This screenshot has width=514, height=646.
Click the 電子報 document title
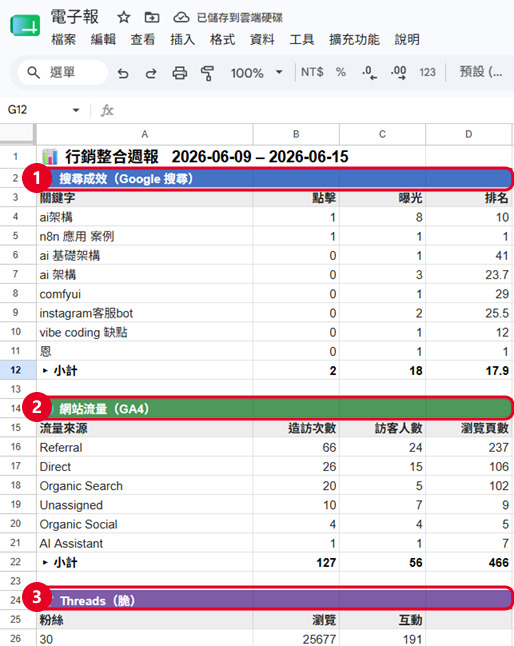click(75, 17)
